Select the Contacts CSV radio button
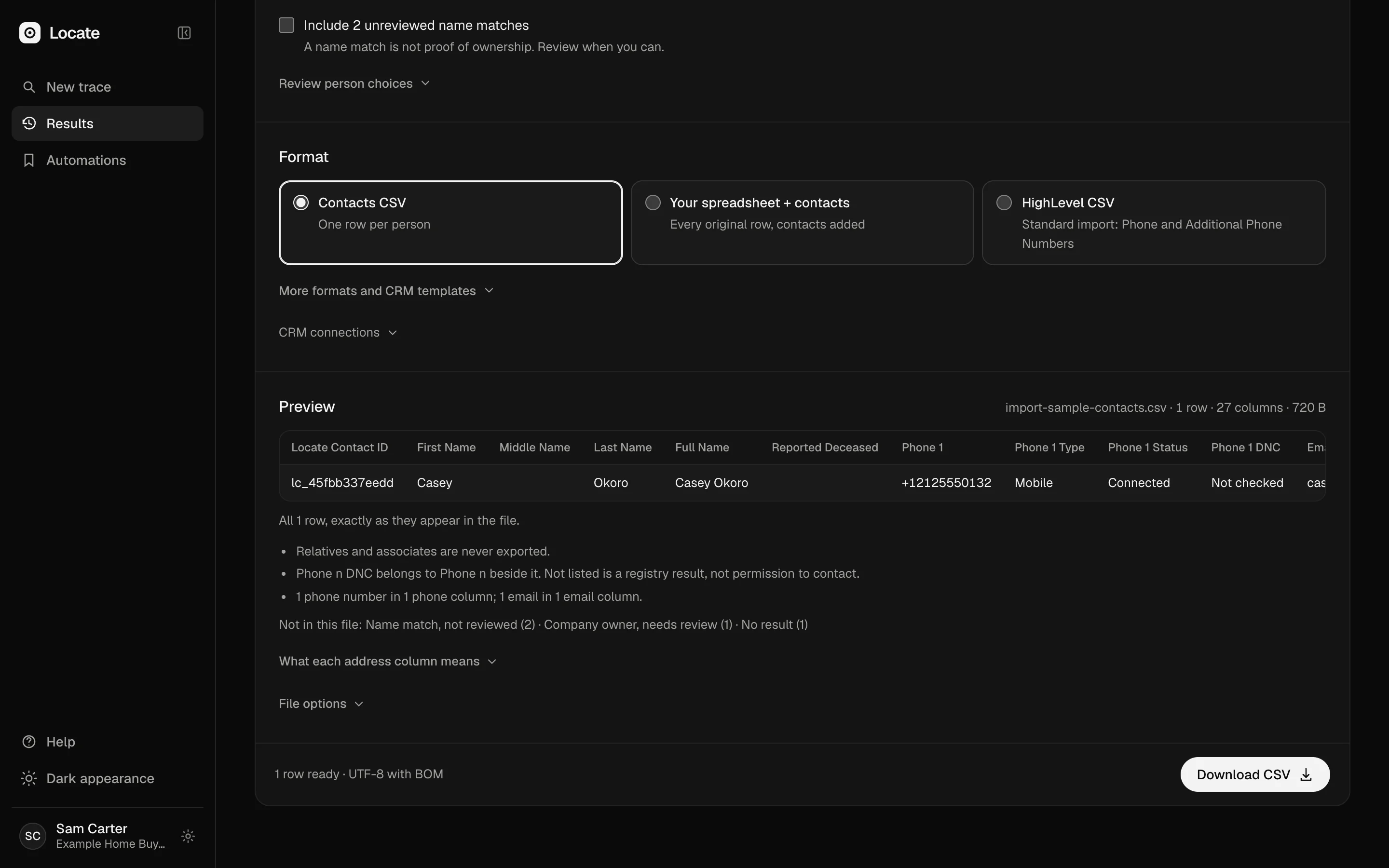The height and width of the screenshot is (868, 1389). click(x=301, y=203)
